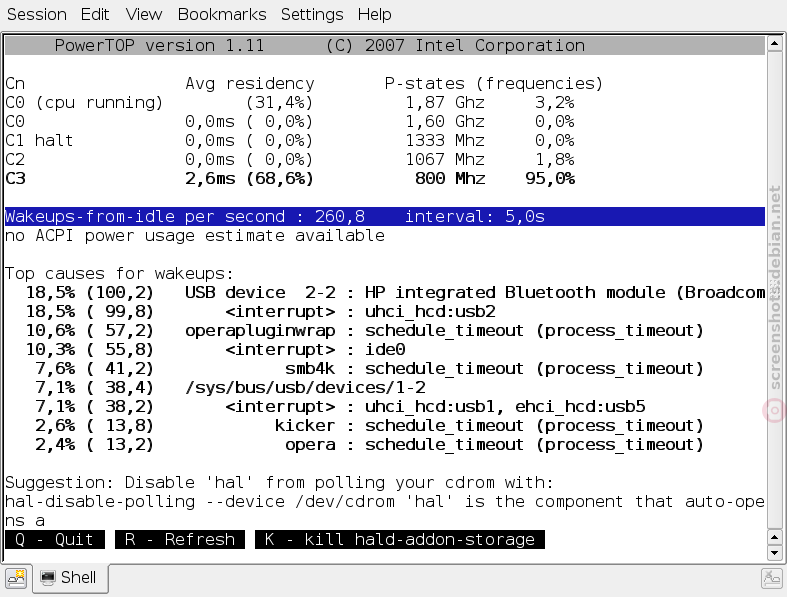Viewport: 787px width, 597px height.
Task: Click the scrollbar down arrow at bottom
Action: point(774,552)
